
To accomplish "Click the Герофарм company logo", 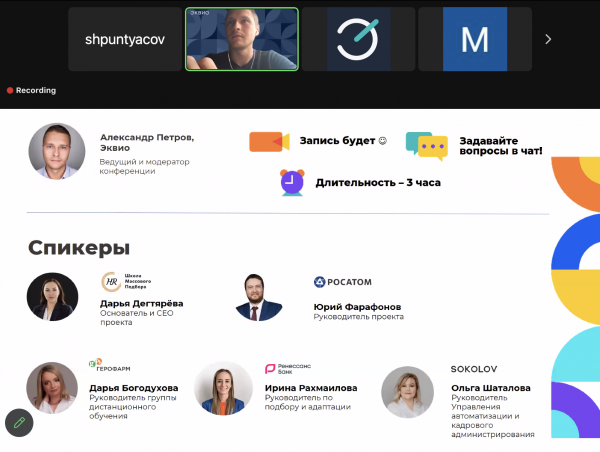I will click(109, 365).
